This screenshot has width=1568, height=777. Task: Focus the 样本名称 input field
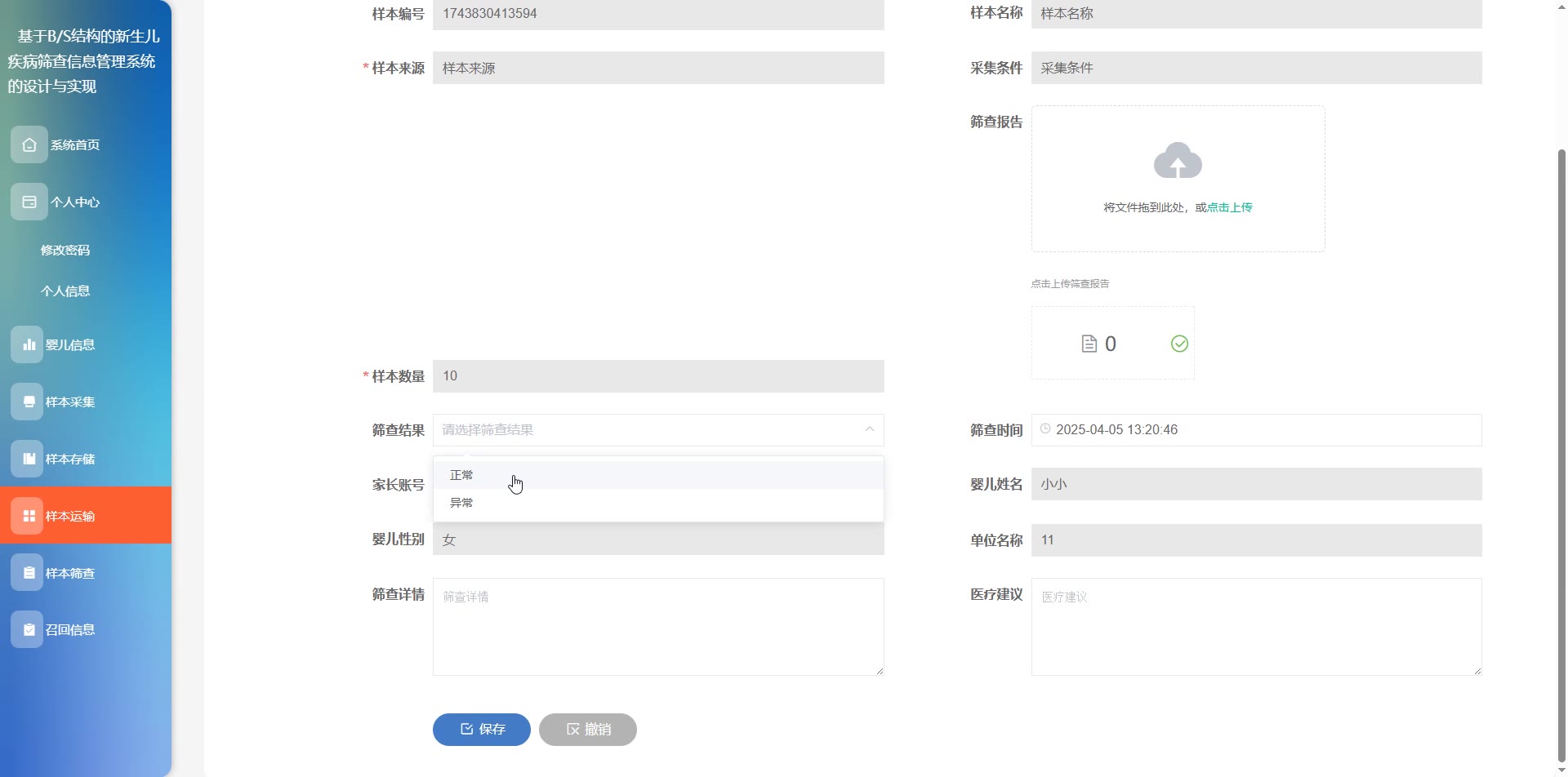tap(1257, 14)
